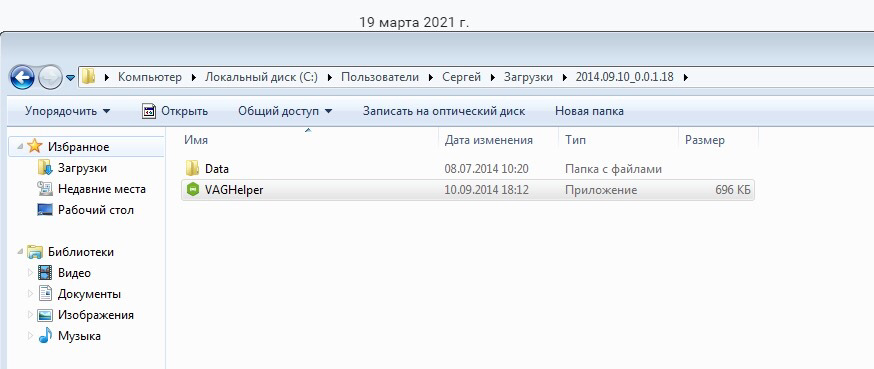This screenshot has width=874, height=369.
Task: Expand arrow after Пользователи breadcrumb
Action: pyautogui.click(x=431, y=77)
